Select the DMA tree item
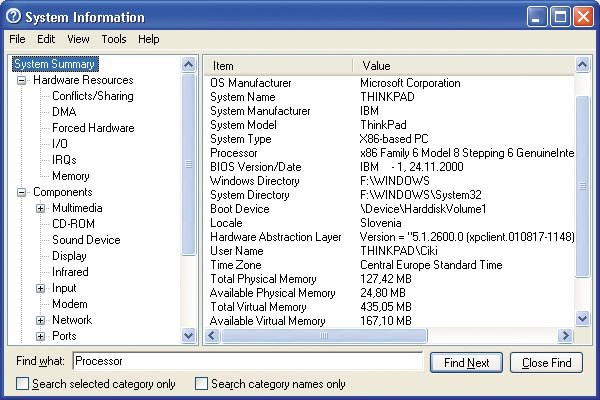The width and height of the screenshot is (600, 400). click(x=64, y=112)
